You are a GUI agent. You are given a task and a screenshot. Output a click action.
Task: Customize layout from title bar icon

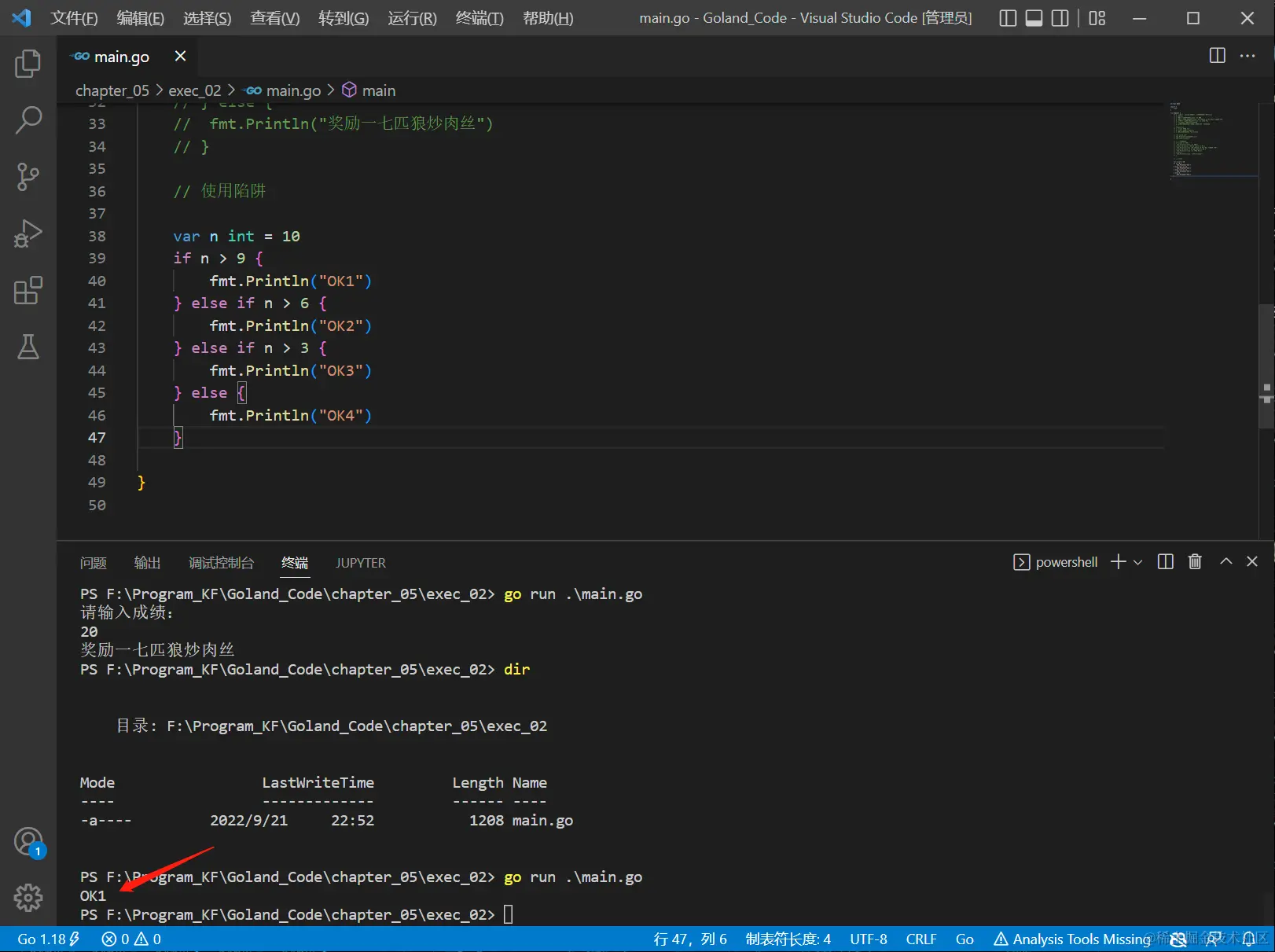click(1097, 17)
